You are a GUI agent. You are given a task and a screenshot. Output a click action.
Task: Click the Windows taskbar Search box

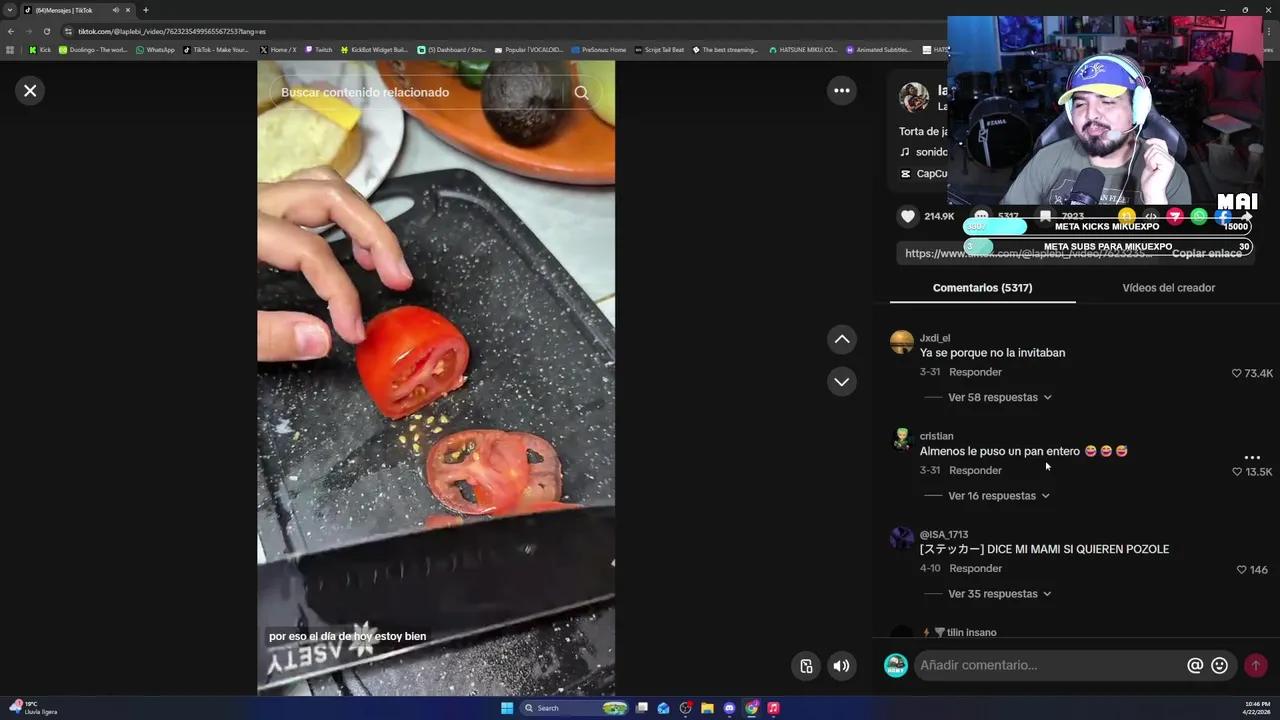click(x=575, y=708)
